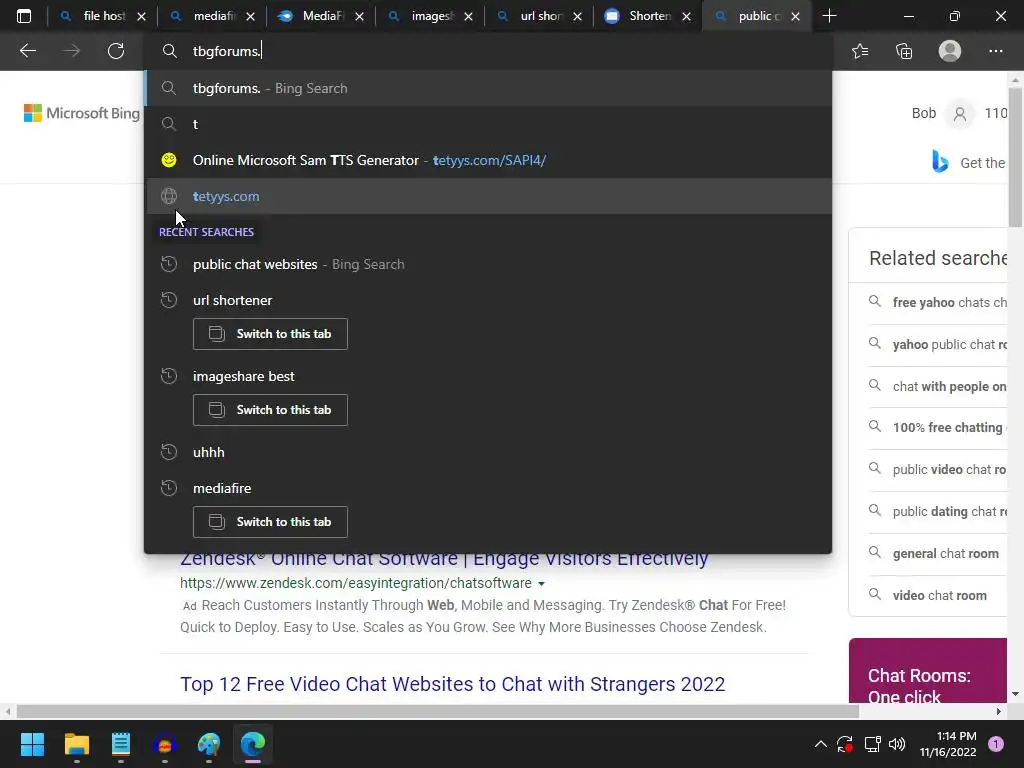Show hidden system tray icons chevron
1024x768 pixels.
click(821, 744)
